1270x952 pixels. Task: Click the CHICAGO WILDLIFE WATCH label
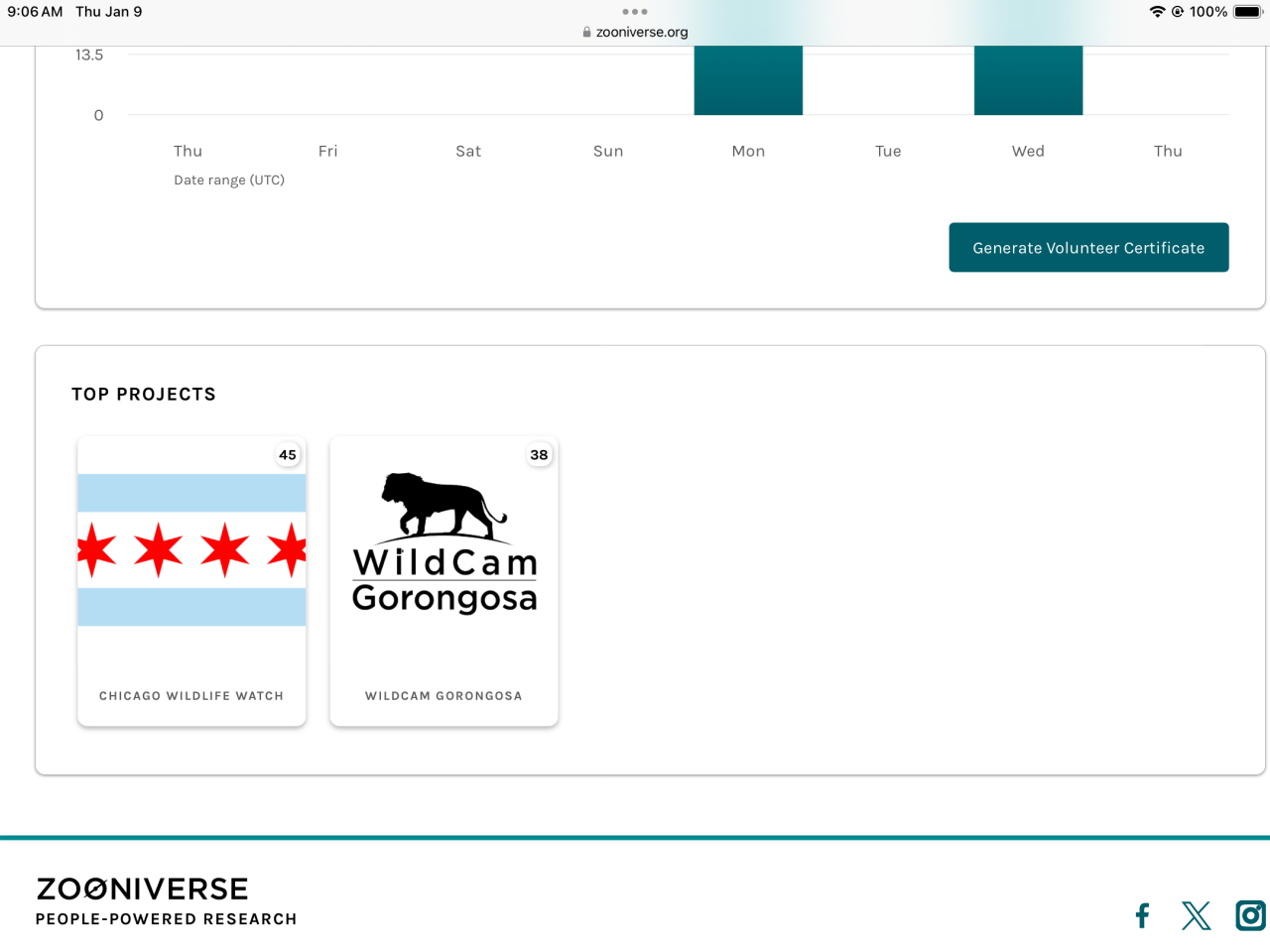[x=191, y=696]
